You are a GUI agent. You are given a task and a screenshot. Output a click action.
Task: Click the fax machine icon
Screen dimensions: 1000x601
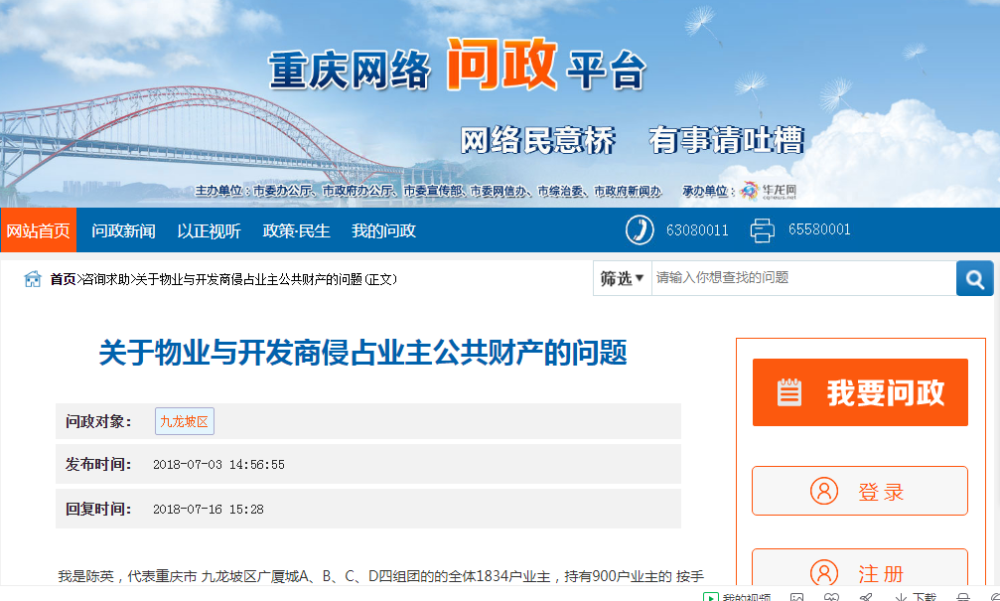762,230
